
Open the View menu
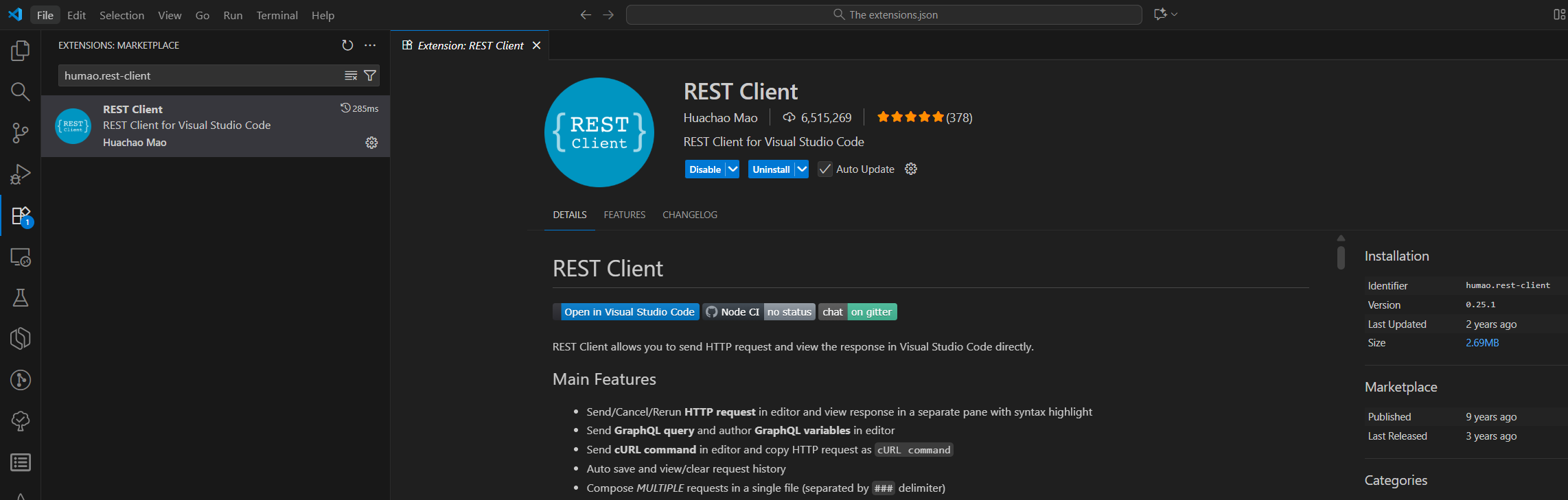170,15
